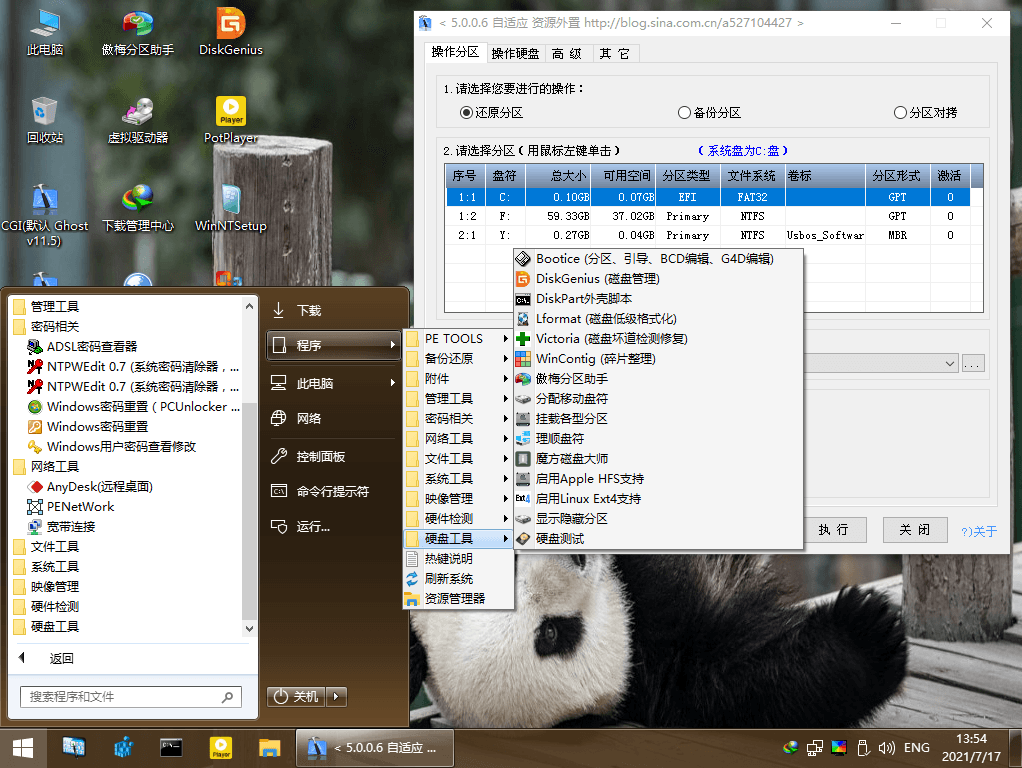This screenshot has height=768, width=1022.
Task: Click the 关机 button
Action: tap(296, 697)
